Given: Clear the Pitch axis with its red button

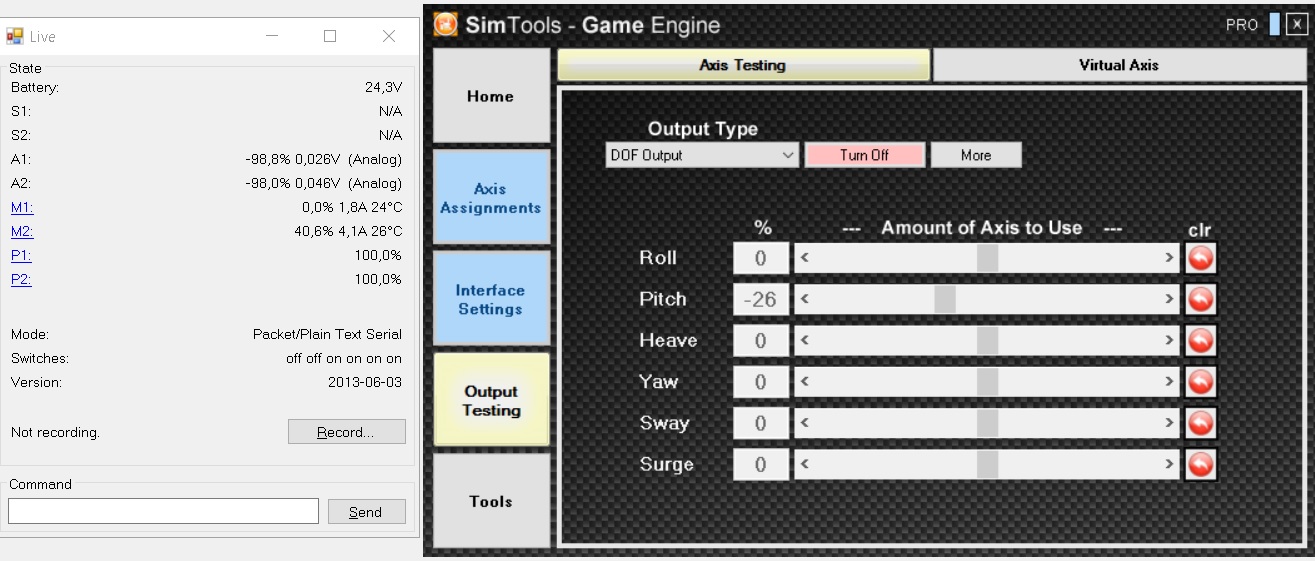Looking at the screenshot, I should (x=1201, y=299).
